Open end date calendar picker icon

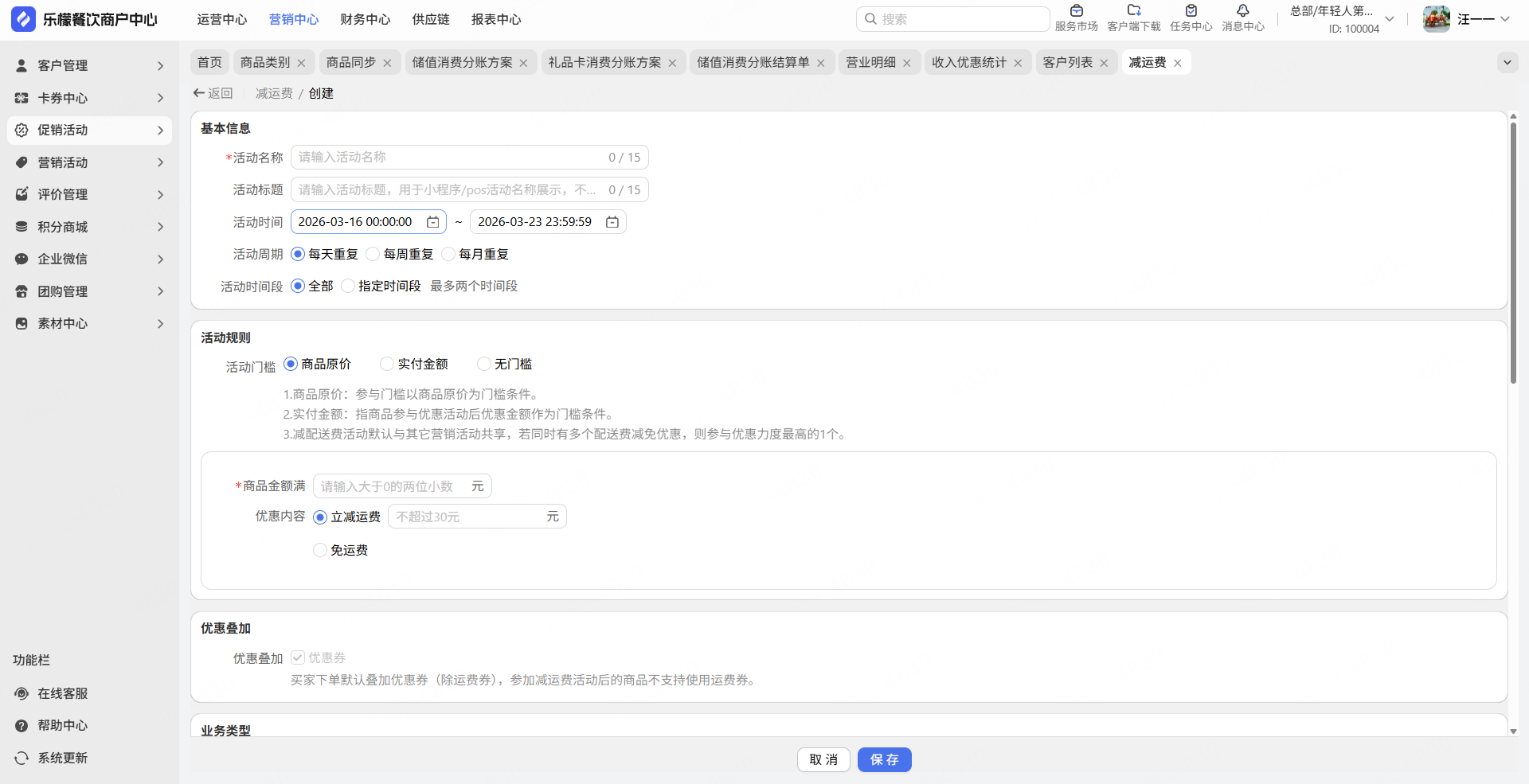click(x=612, y=222)
